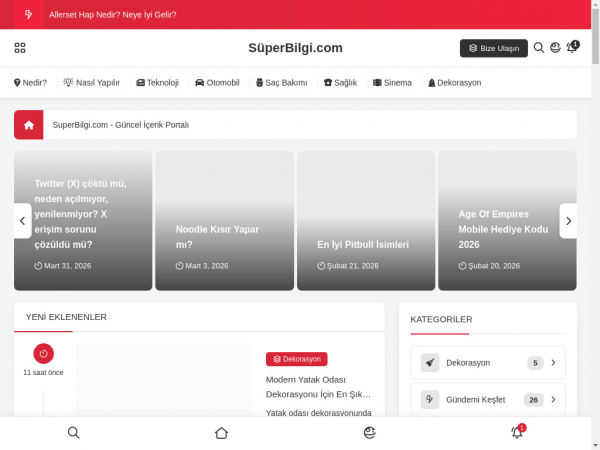Open the Teknoloji menu item
The height and width of the screenshot is (450, 600).
(x=157, y=83)
